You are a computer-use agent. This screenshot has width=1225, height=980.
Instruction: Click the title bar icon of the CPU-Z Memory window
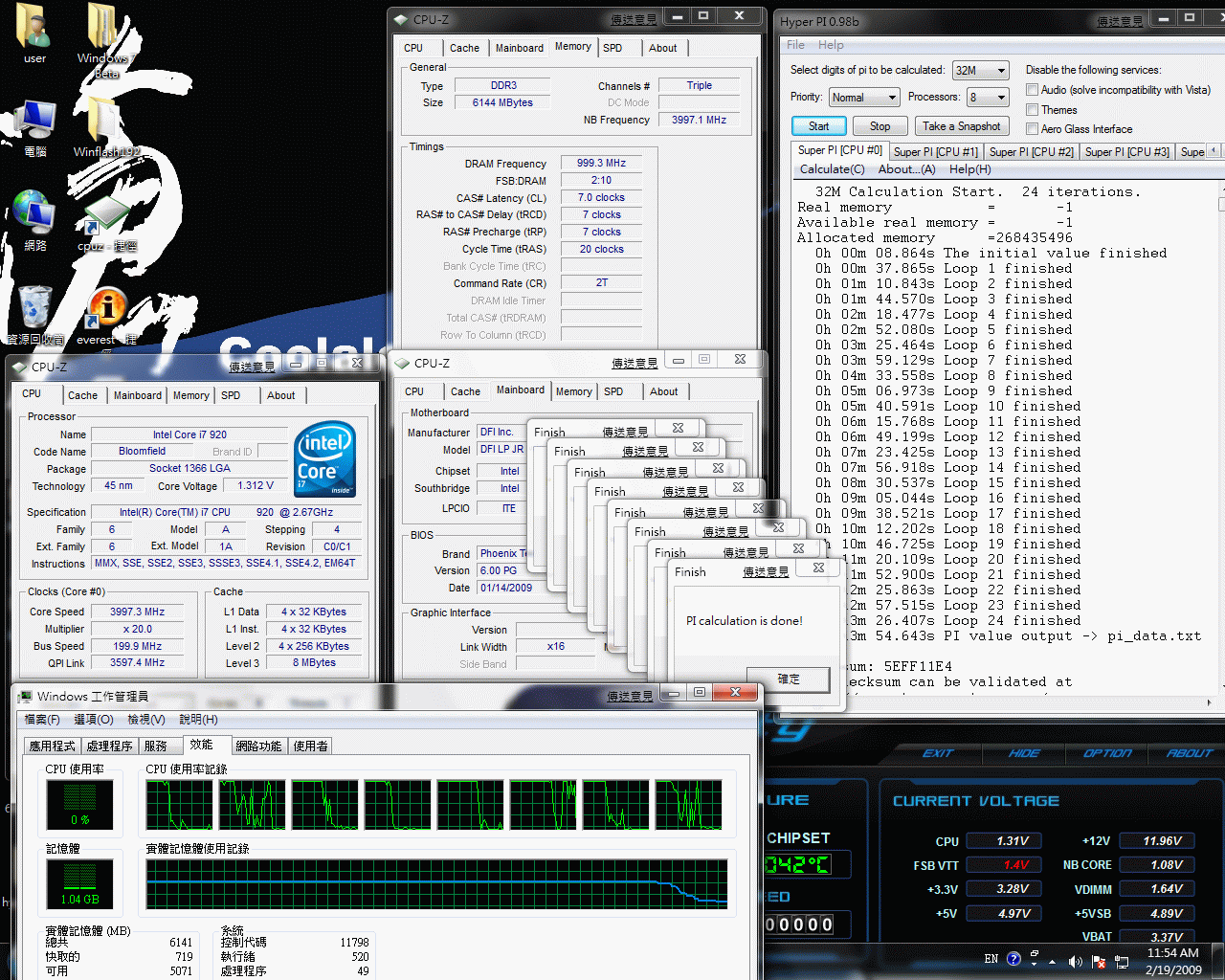[402, 19]
